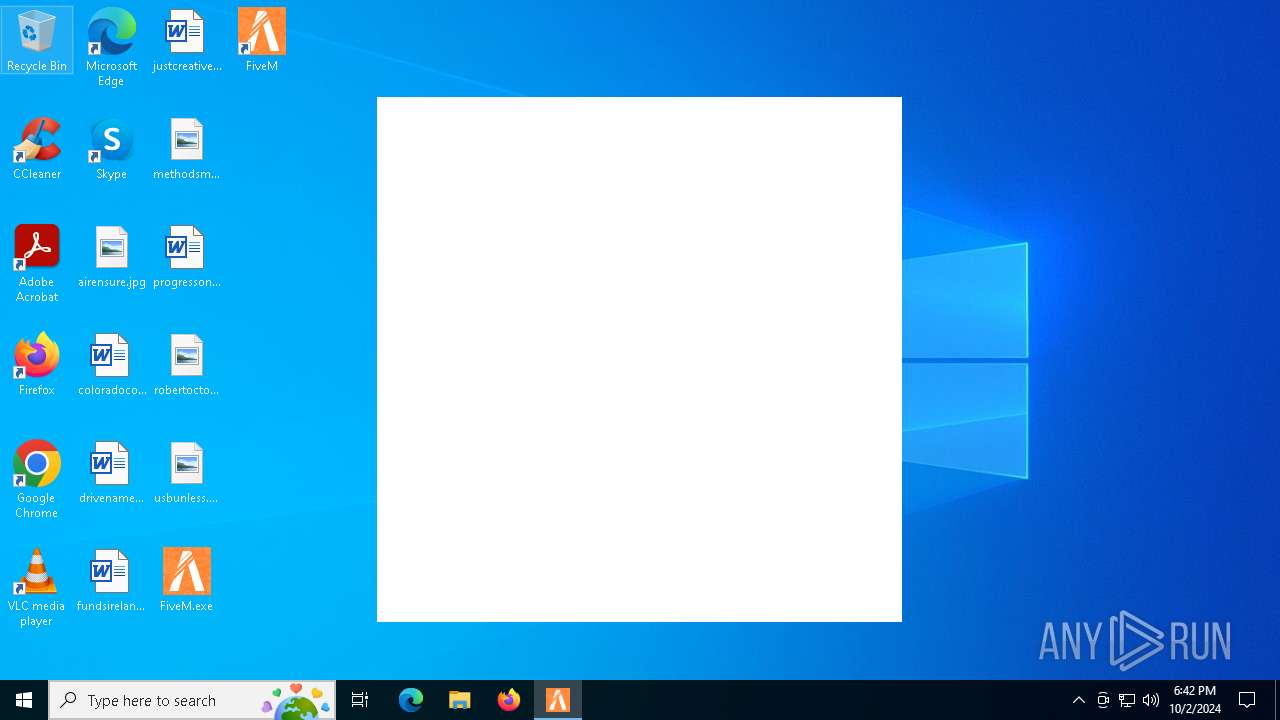Select the Skype desktop shortcut
Screen dimensions: 1280x720
coord(111,148)
